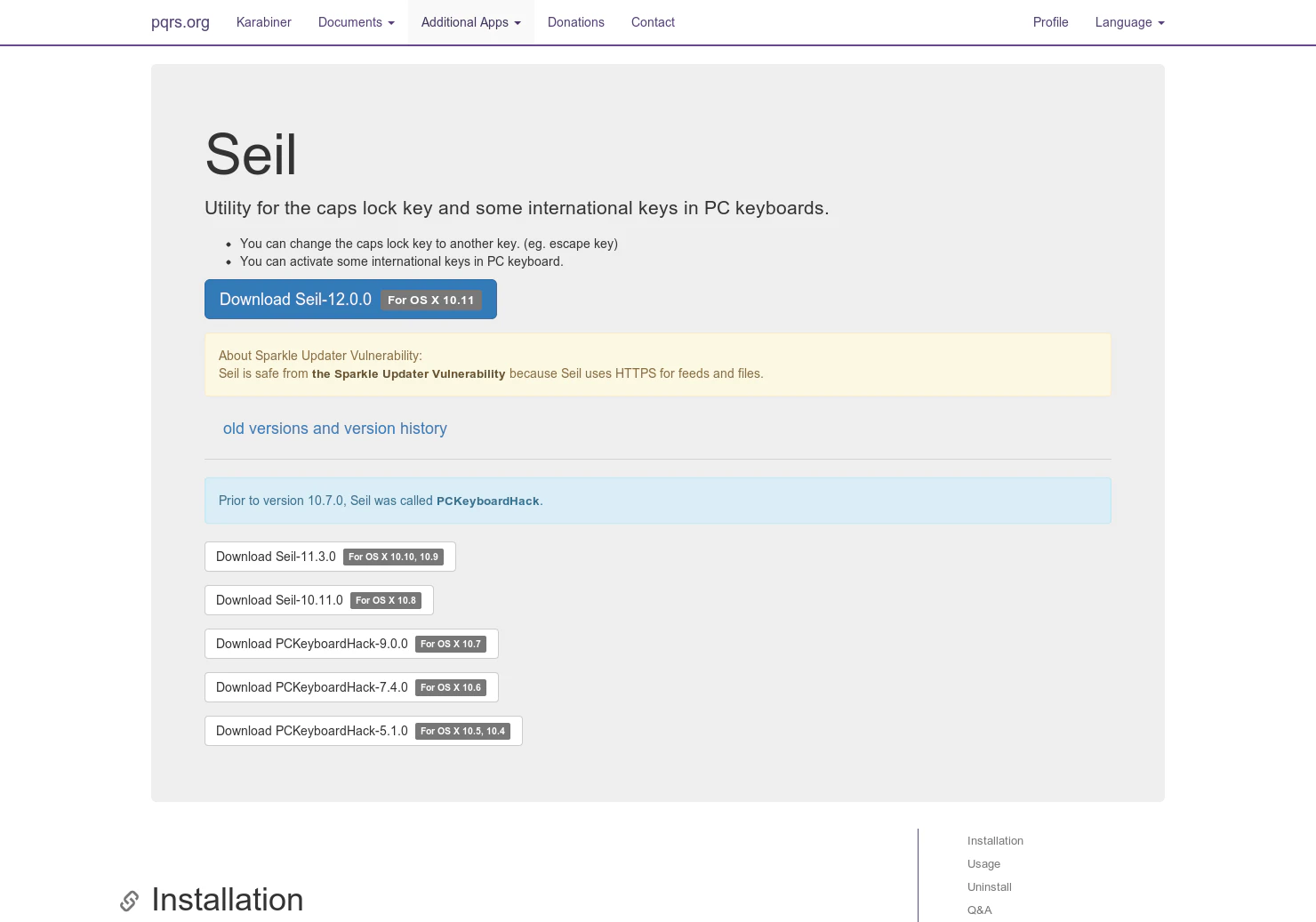
Task: Open the Donations page
Action: point(576,22)
